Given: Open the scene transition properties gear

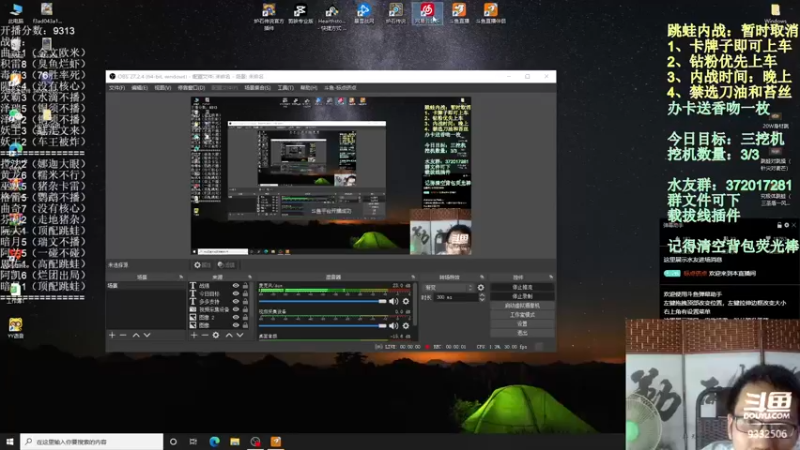Looking at the screenshot, I should tap(481, 288).
